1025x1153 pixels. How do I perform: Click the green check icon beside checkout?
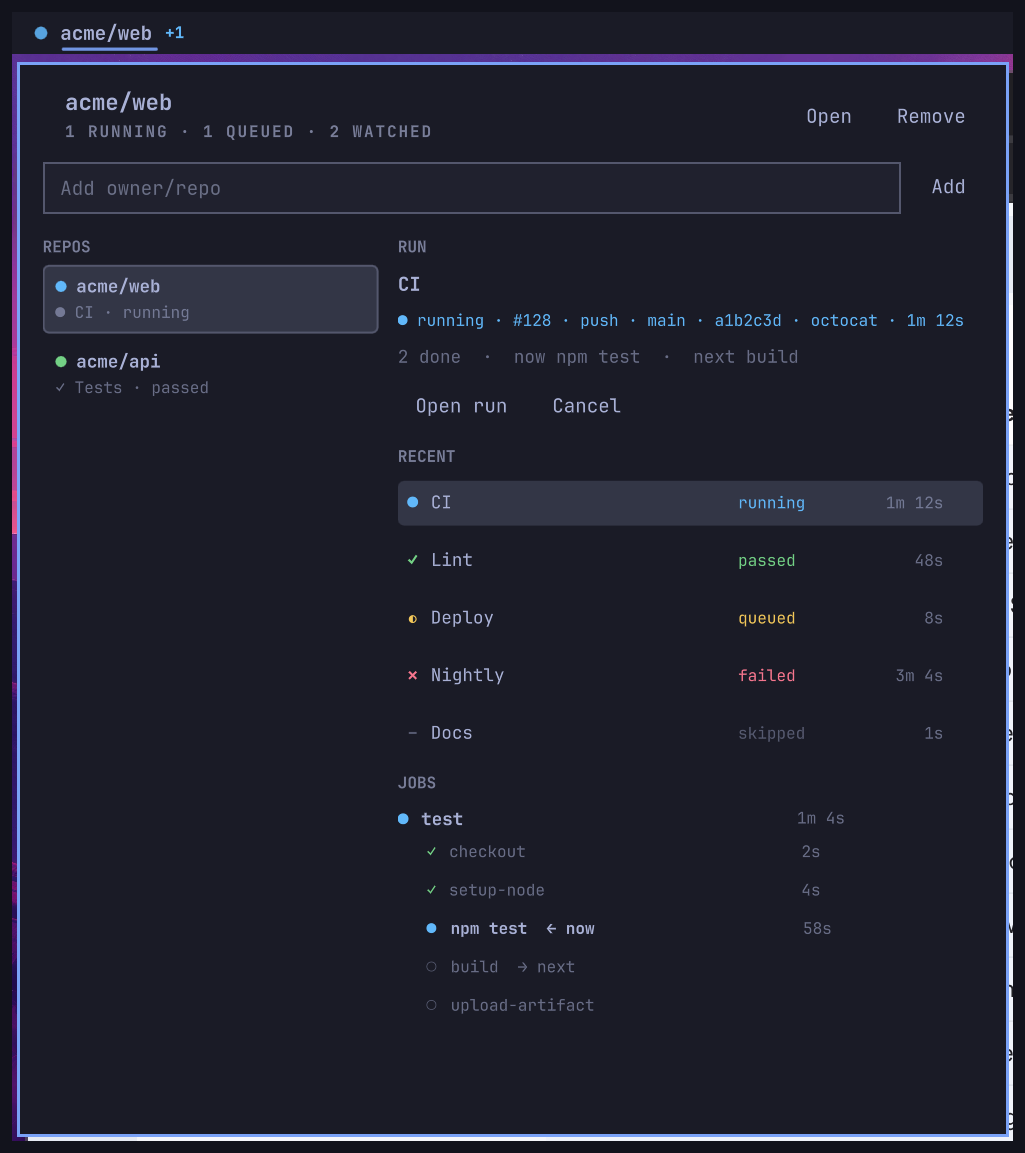click(x=432, y=852)
